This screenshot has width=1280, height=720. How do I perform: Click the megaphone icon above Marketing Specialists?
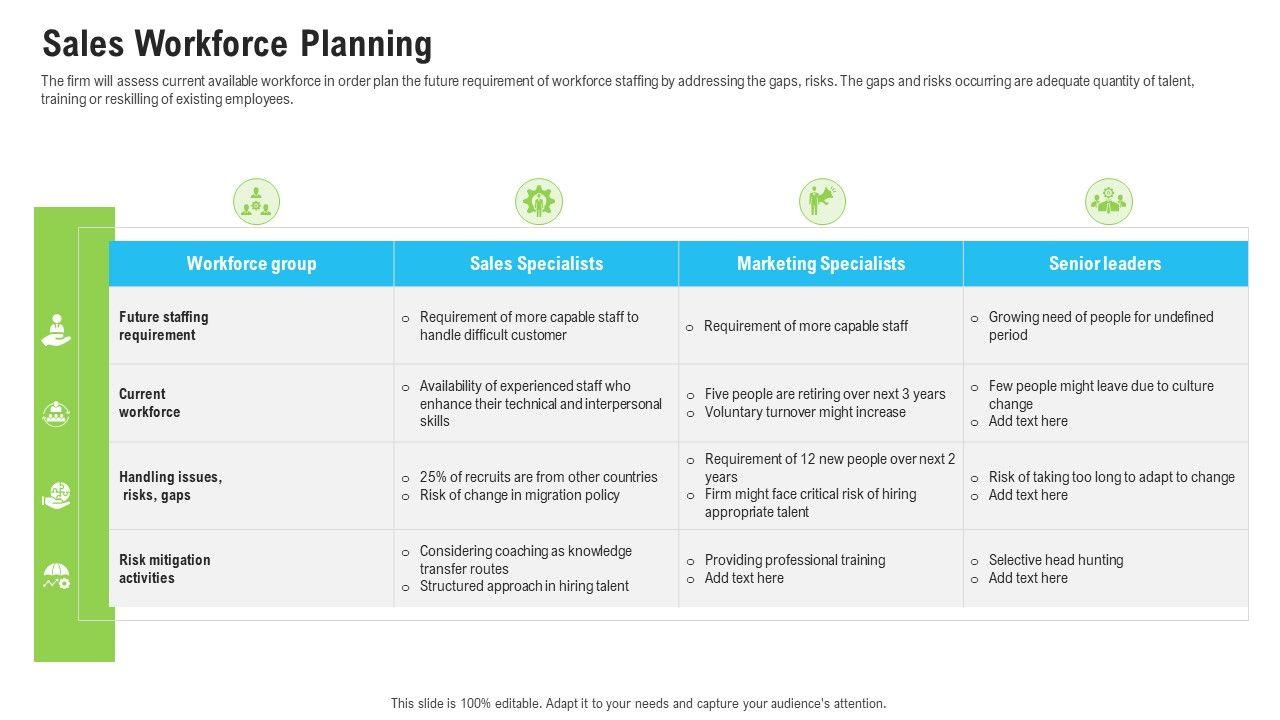click(822, 201)
